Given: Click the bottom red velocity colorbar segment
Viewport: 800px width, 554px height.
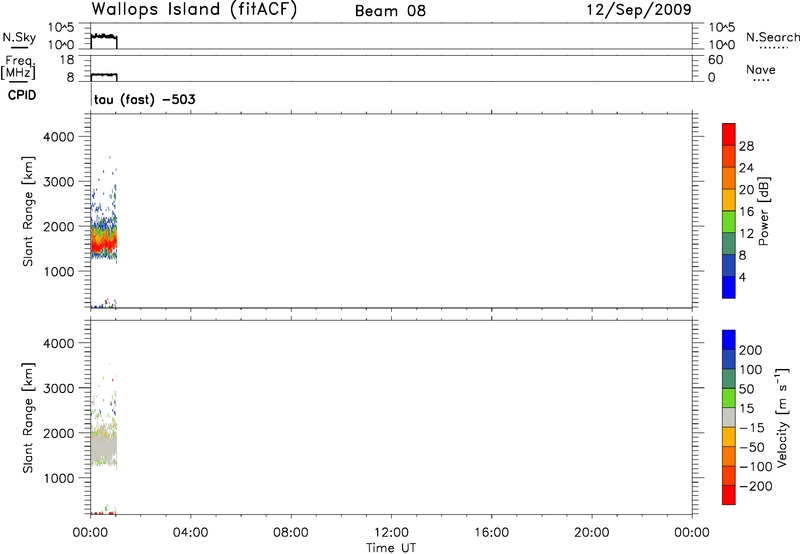Looking at the screenshot, I should coord(729,495).
